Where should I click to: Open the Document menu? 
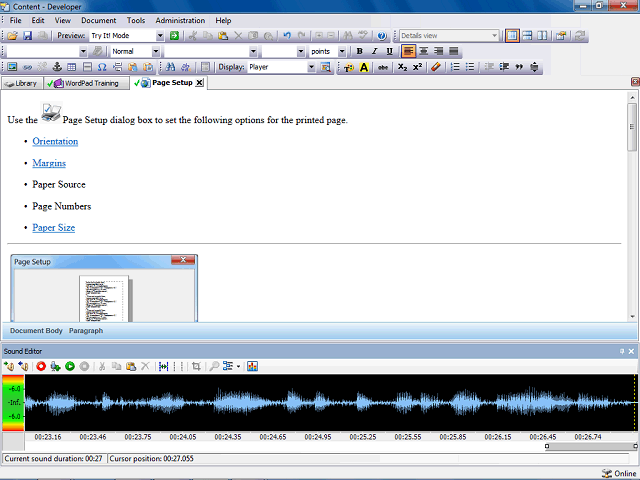point(98,20)
